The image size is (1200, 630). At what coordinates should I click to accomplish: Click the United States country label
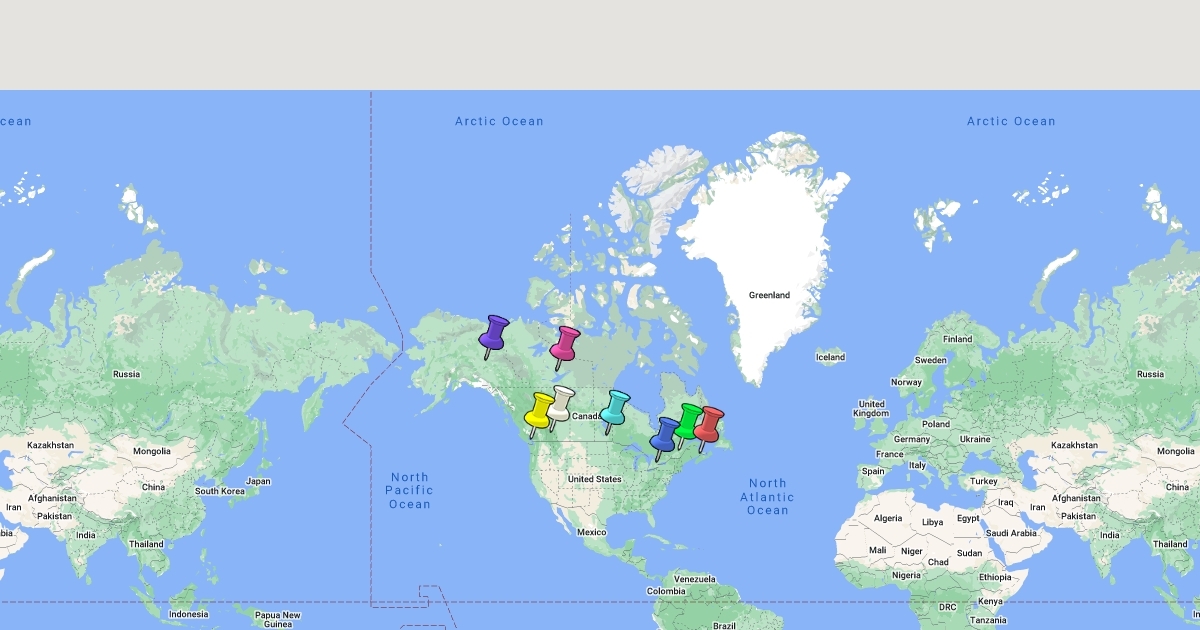[x=594, y=479]
